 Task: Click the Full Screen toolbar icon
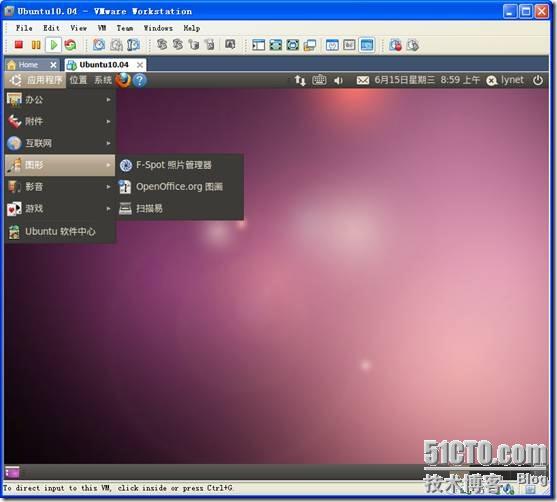click(276, 45)
